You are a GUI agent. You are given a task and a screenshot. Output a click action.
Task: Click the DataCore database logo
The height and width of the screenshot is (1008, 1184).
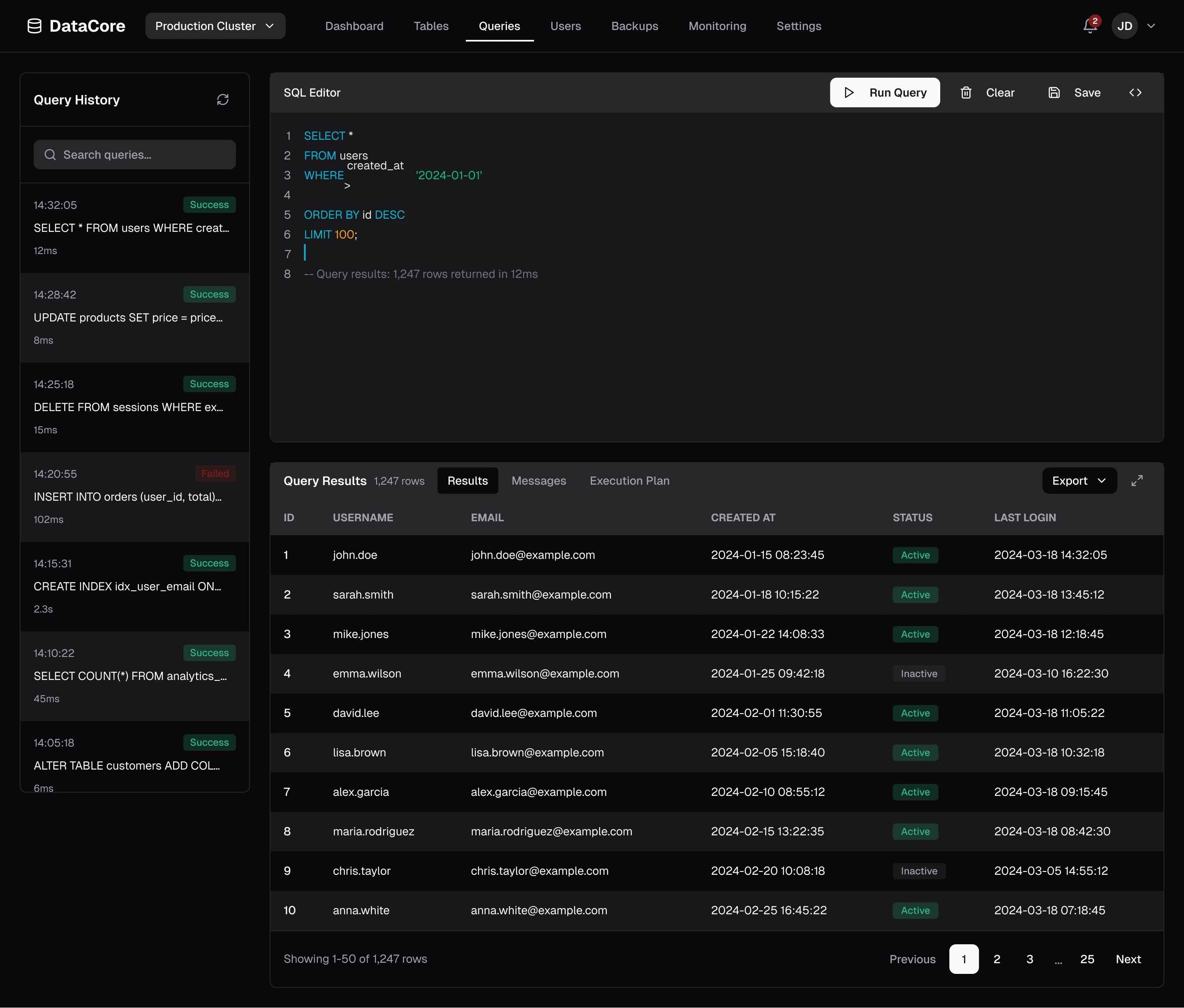pyautogui.click(x=34, y=26)
